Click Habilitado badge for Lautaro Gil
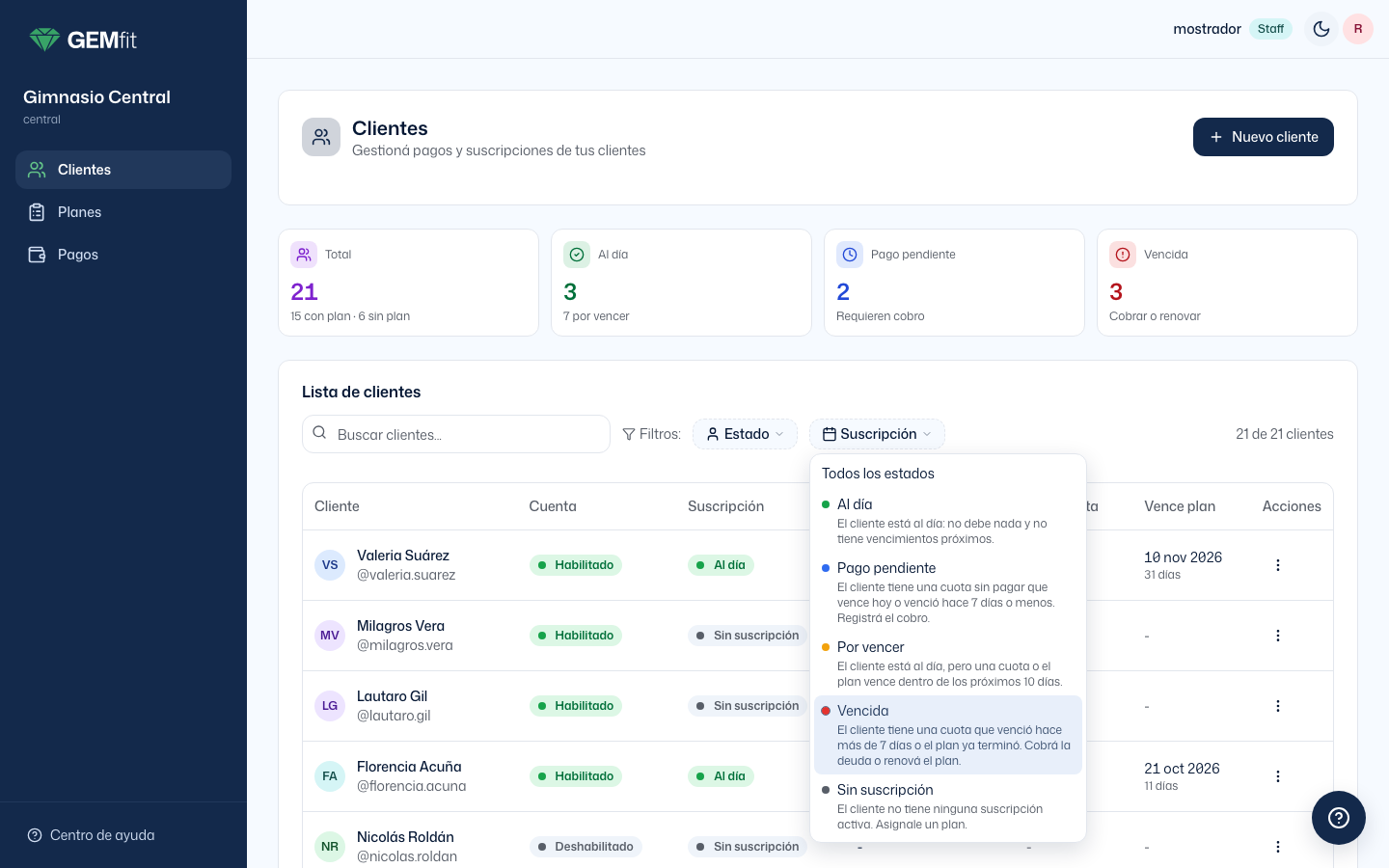 [x=576, y=706]
